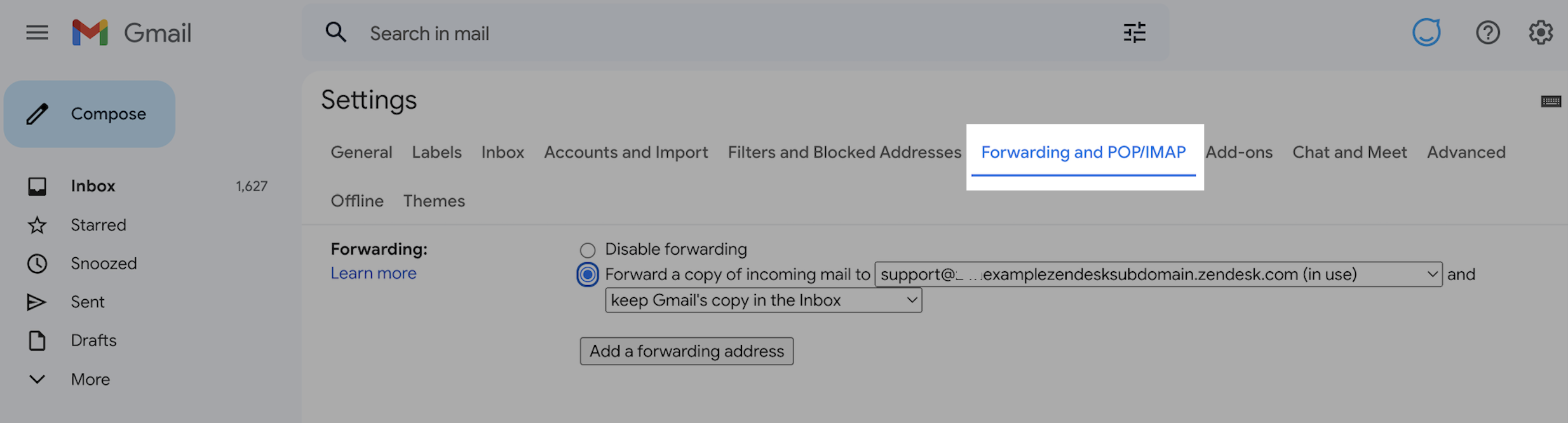The height and width of the screenshot is (423, 1568).
Task: Open the main navigation hamburger menu
Action: tap(36, 32)
